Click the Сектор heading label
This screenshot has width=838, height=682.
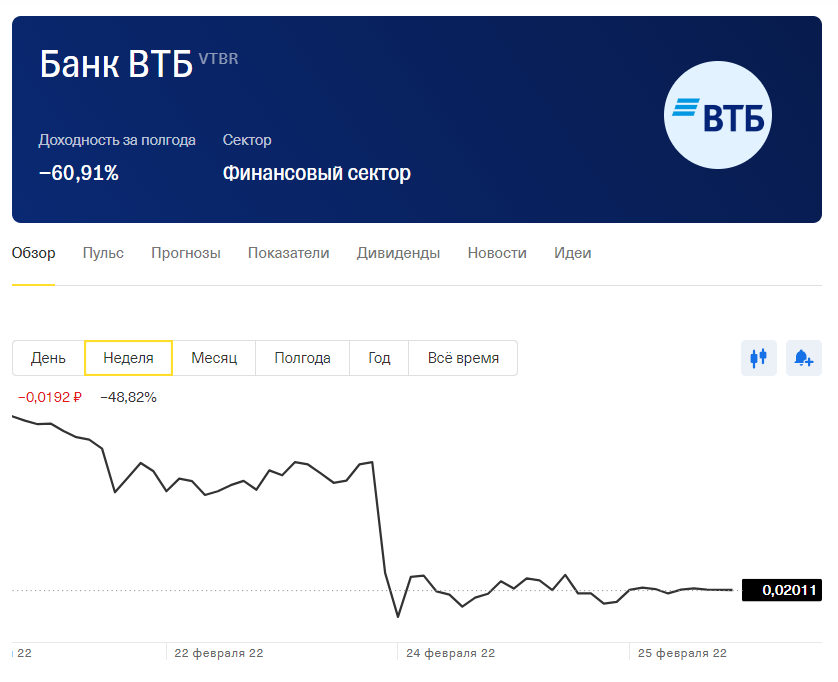[x=247, y=140]
